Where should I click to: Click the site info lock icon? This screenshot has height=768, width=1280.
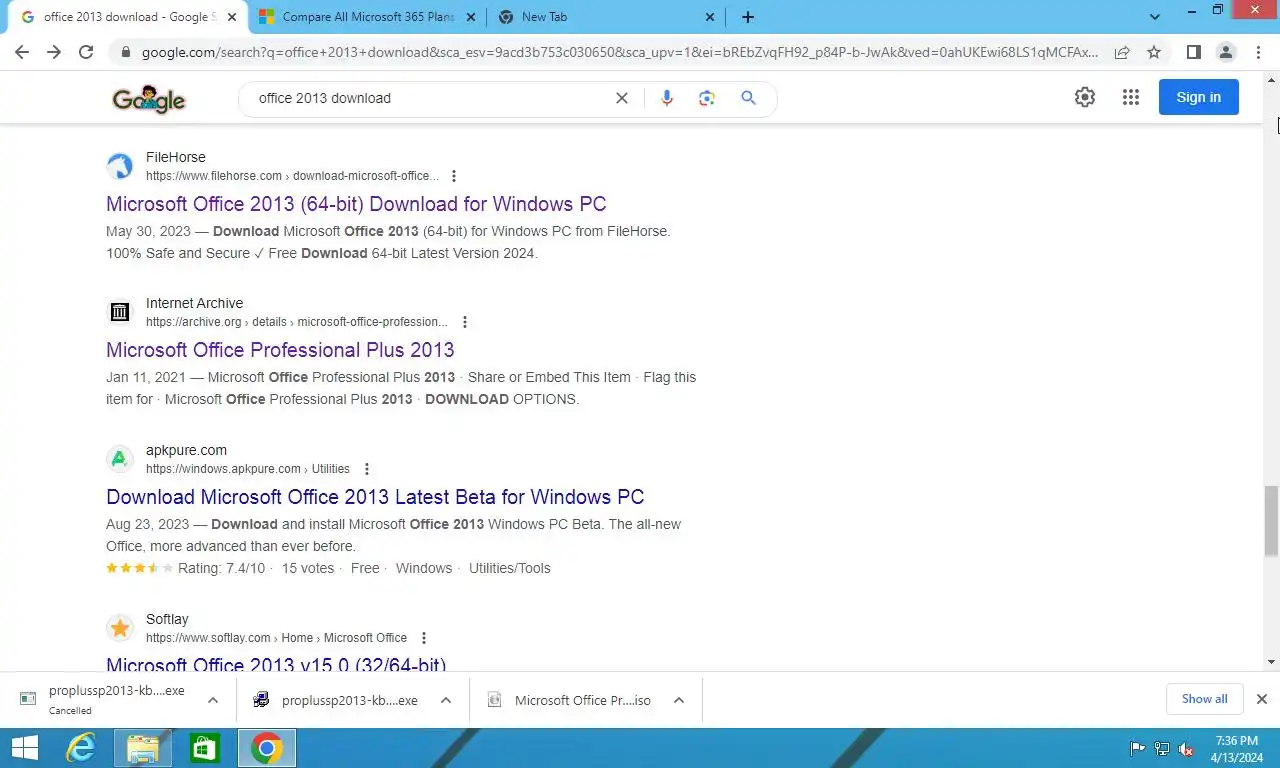pos(125,52)
